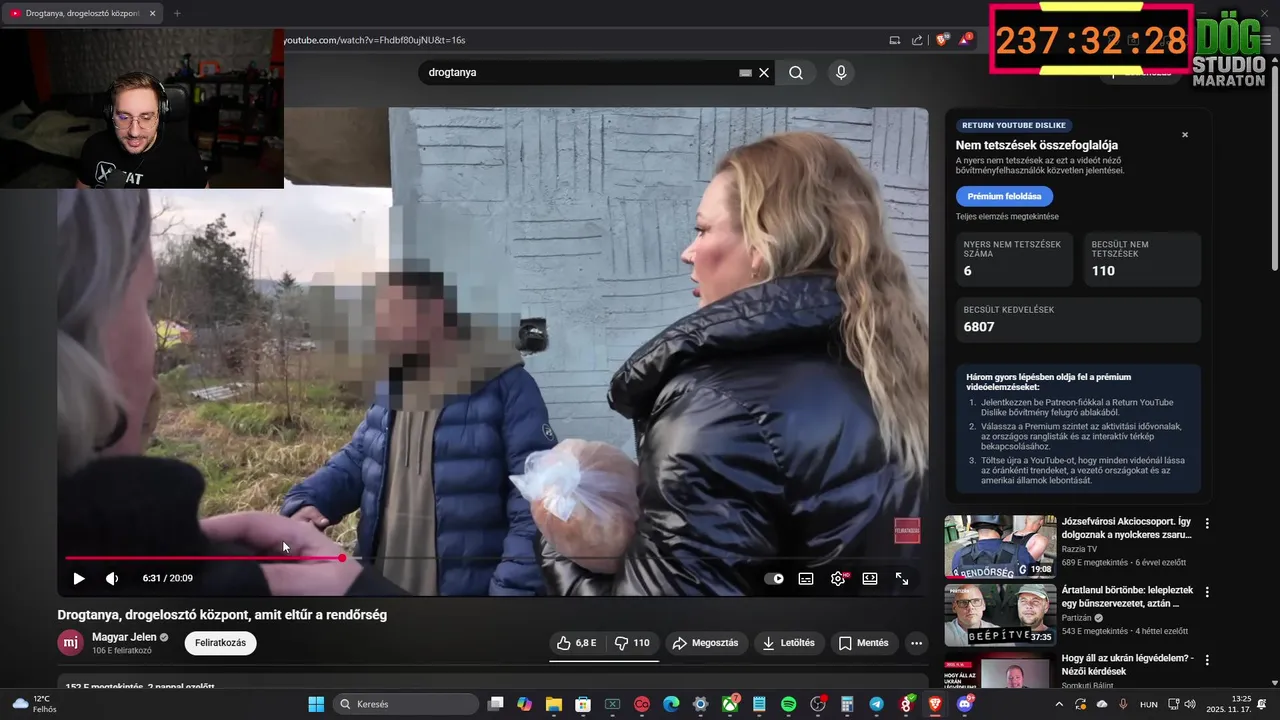Viewport: 1280px width, 720px height.
Task: Open options for Ártatlanul börtönbe video
Action: [x=1207, y=592]
